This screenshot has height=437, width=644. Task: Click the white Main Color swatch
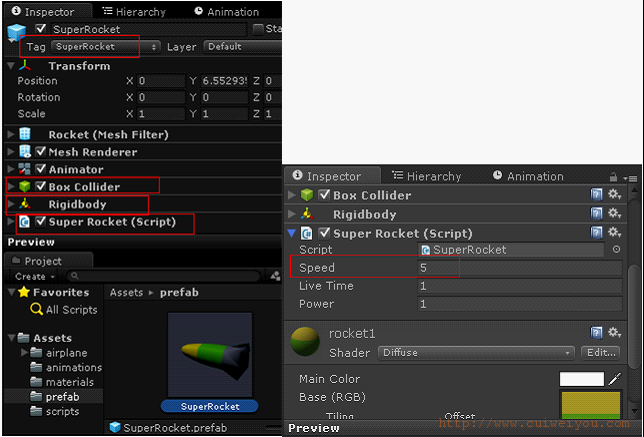pos(582,379)
